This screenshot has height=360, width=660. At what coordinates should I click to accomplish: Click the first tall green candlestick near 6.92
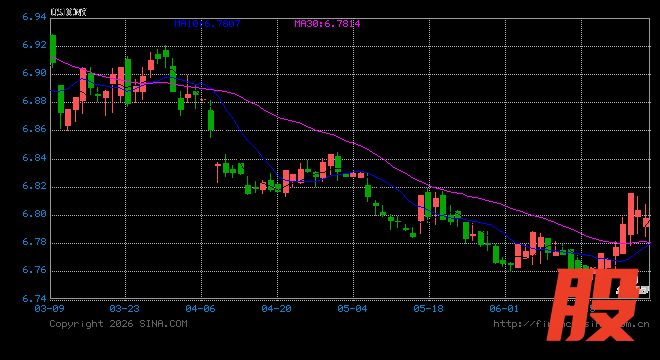click(53, 50)
